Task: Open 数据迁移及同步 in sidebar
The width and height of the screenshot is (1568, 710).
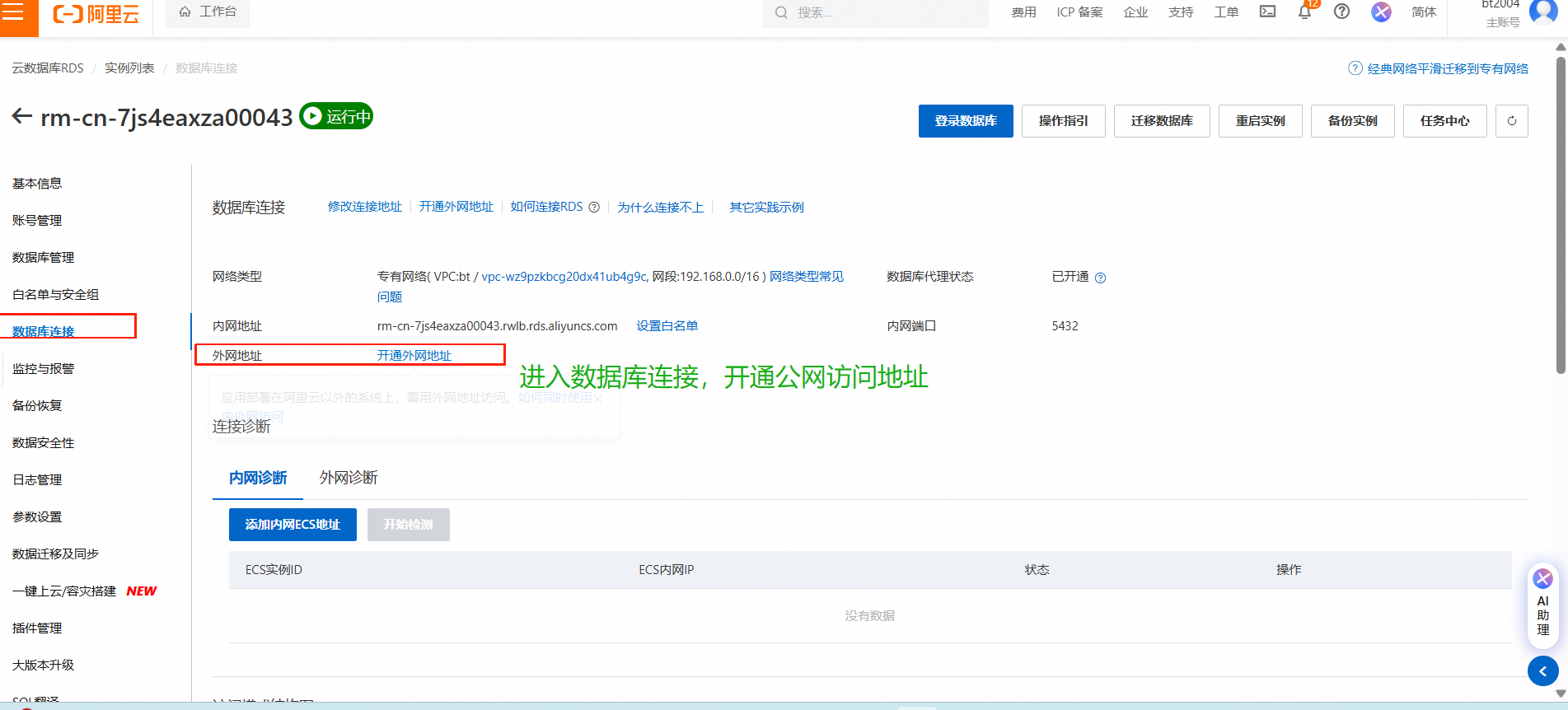Action: 55,554
